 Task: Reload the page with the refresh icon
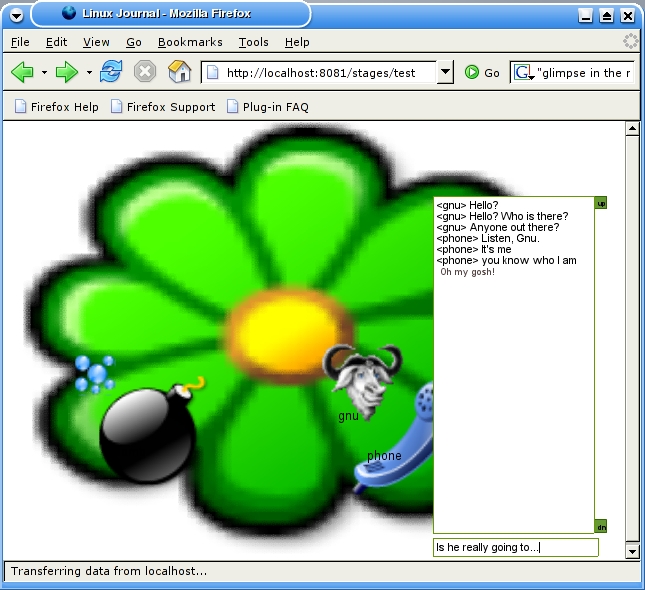[x=110, y=72]
